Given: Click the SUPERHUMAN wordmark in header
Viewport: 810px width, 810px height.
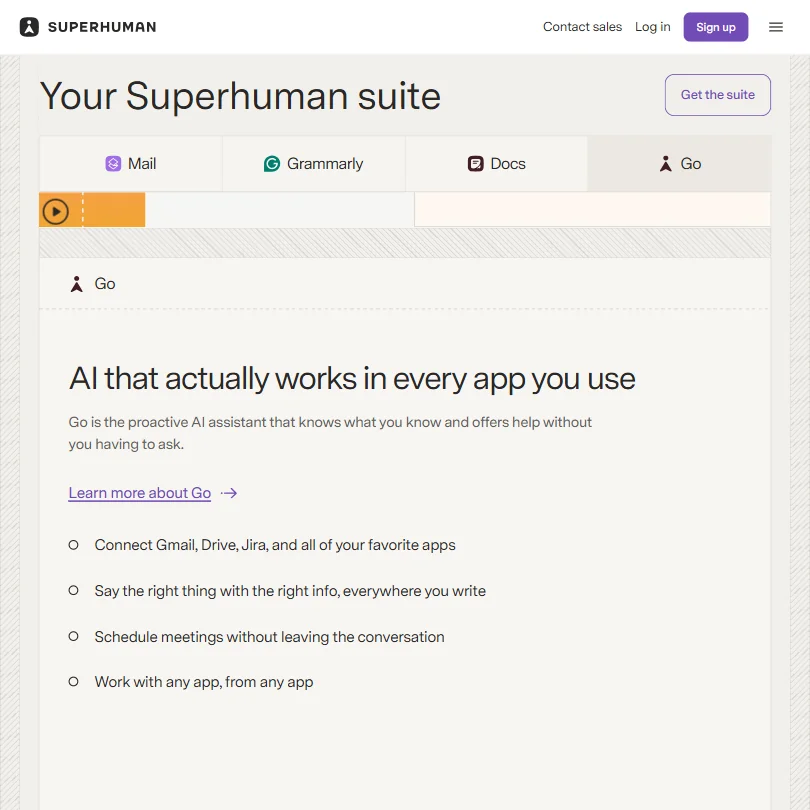Looking at the screenshot, I should click(102, 27).
